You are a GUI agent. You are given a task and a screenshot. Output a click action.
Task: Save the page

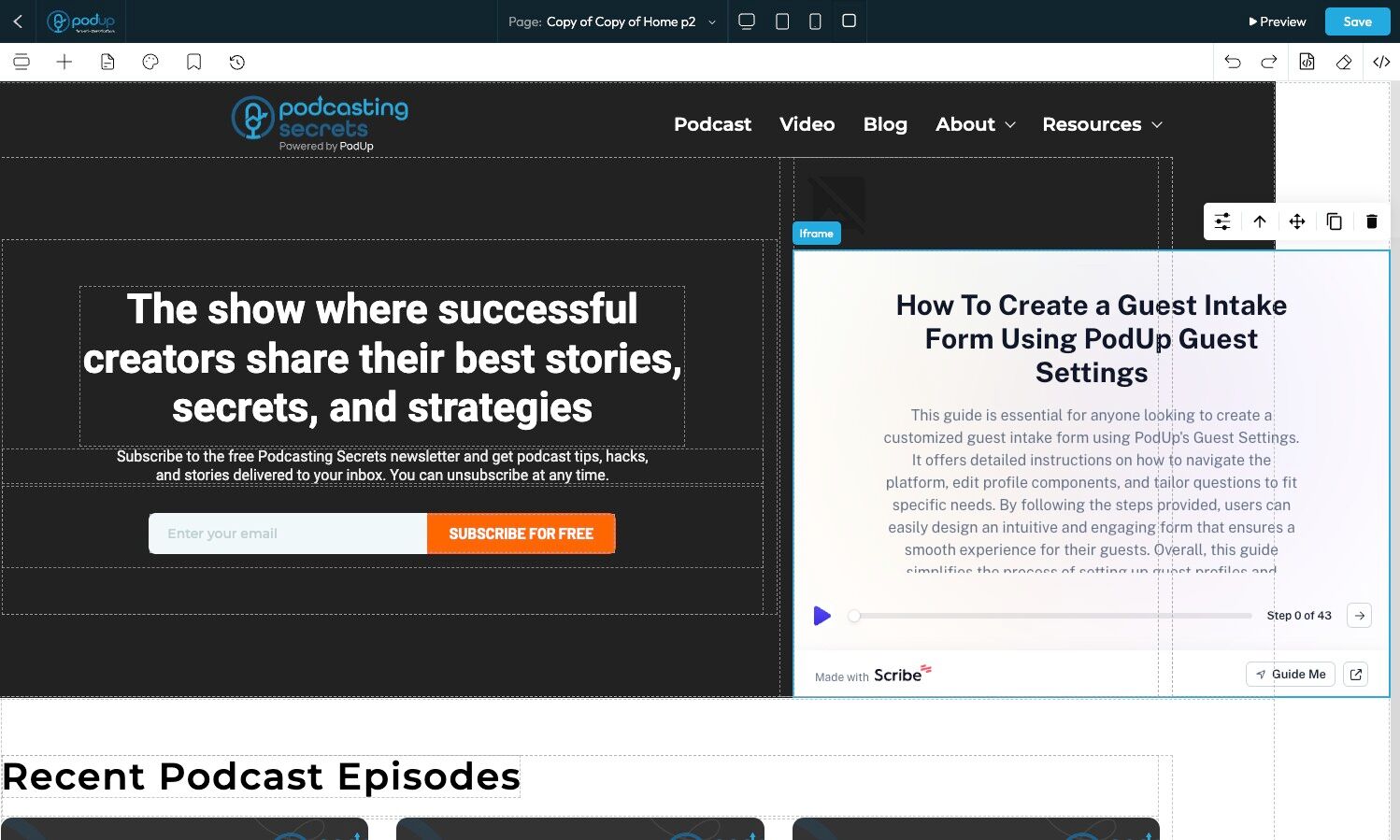click(1358, 21)
